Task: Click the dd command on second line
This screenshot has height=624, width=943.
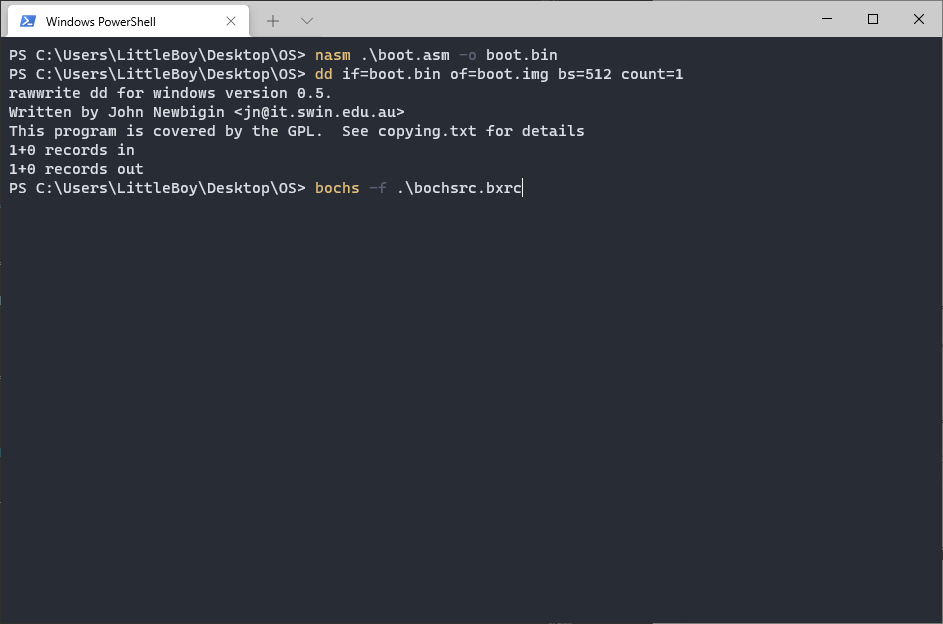Action: (324, 75)
